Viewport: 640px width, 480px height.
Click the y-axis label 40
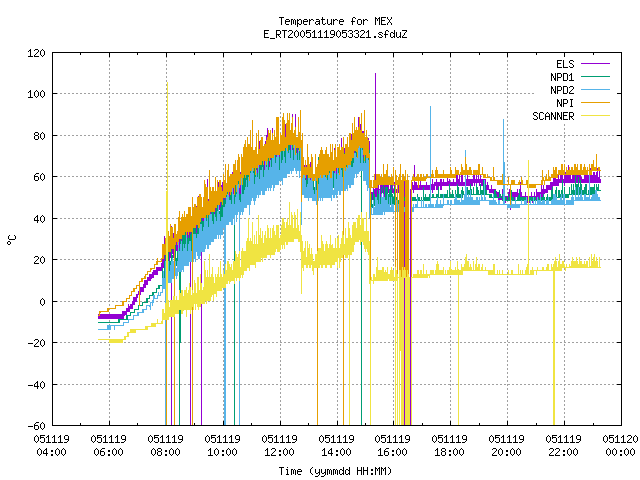point(39,219)
